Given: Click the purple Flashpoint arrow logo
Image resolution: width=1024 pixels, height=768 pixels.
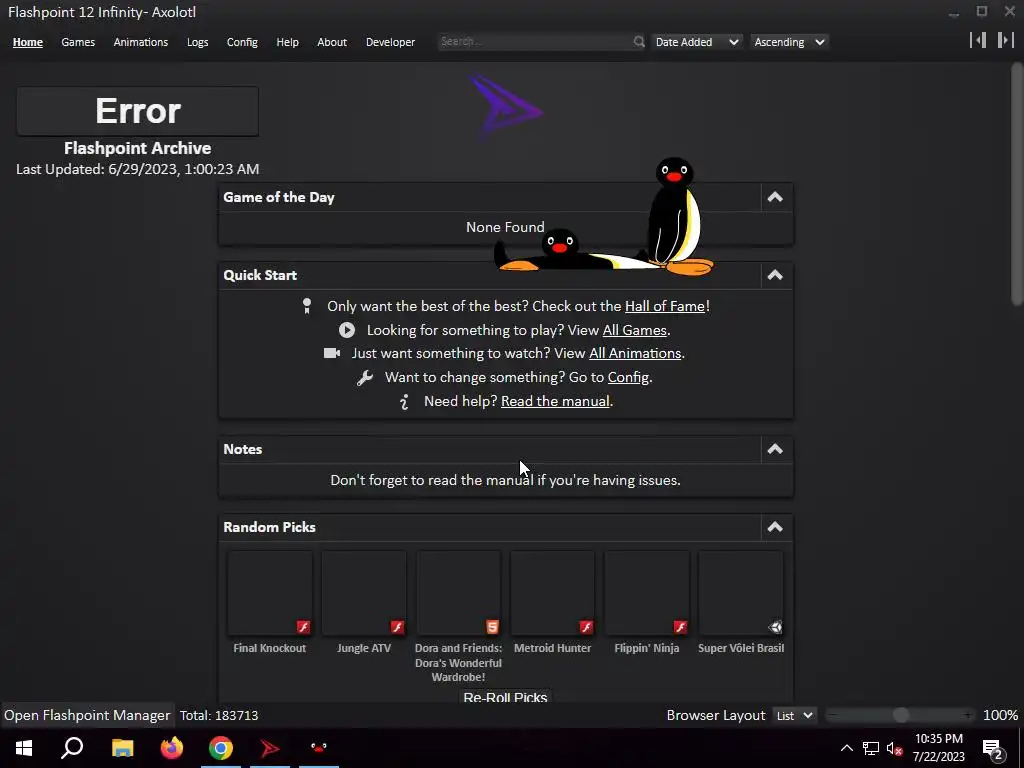Looking at the screenshot, I should [505, 108].
